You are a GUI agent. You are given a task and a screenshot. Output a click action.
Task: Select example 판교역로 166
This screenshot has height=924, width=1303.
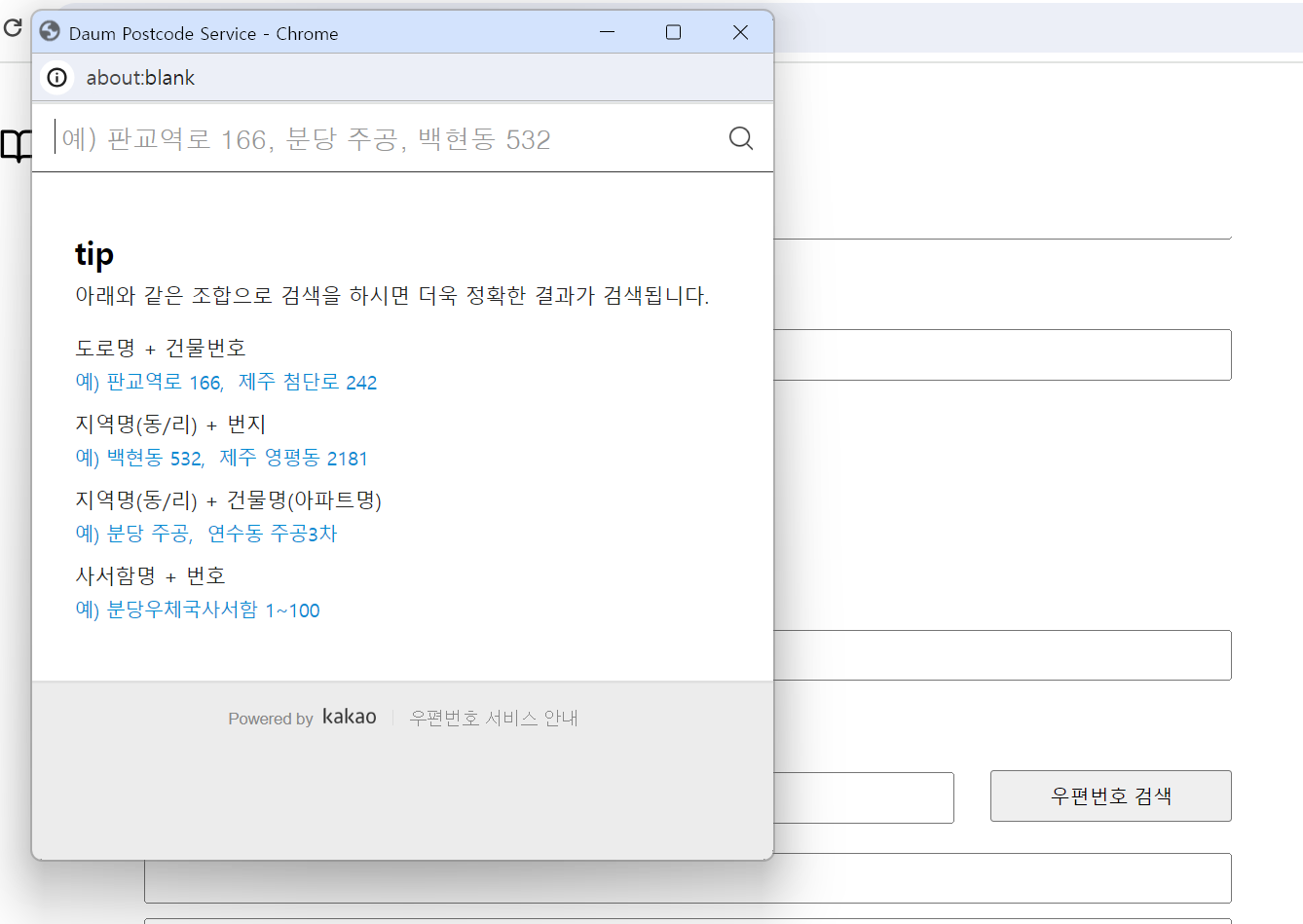(x=166, y=382)
